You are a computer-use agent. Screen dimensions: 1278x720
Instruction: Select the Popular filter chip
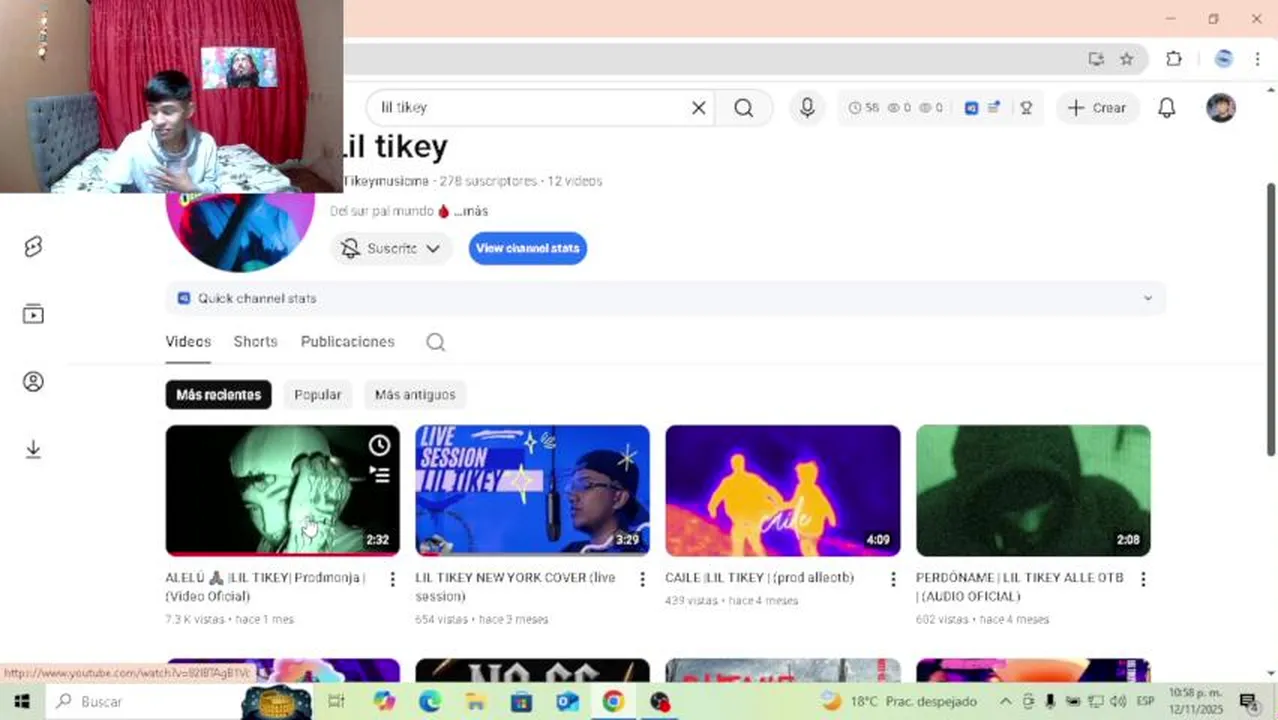[x=318, y=395]
